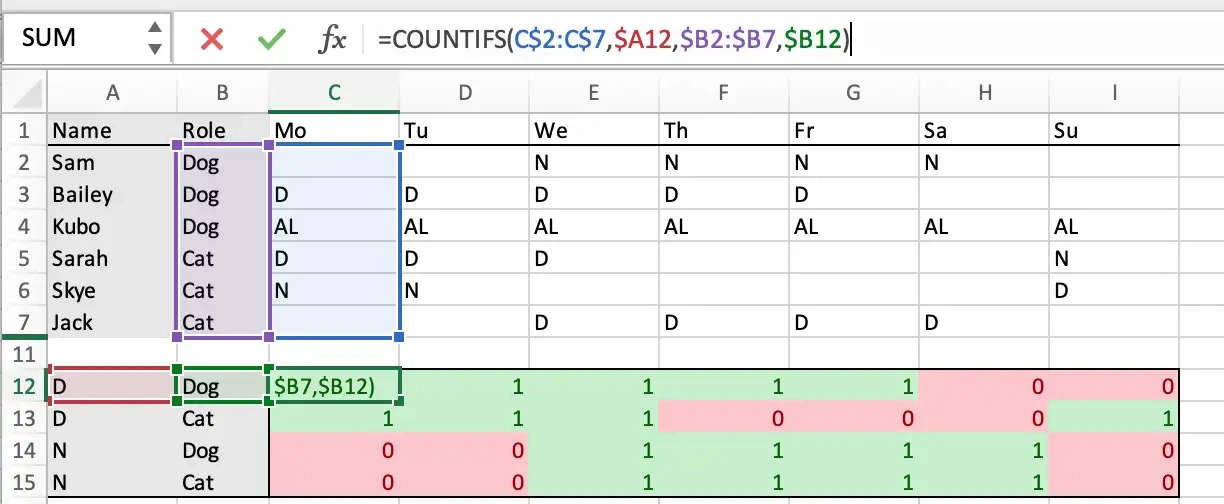This screenshot has height=504, width=1224.
Task: Click the D cell in row 12
Action: [x=112, y=386]
